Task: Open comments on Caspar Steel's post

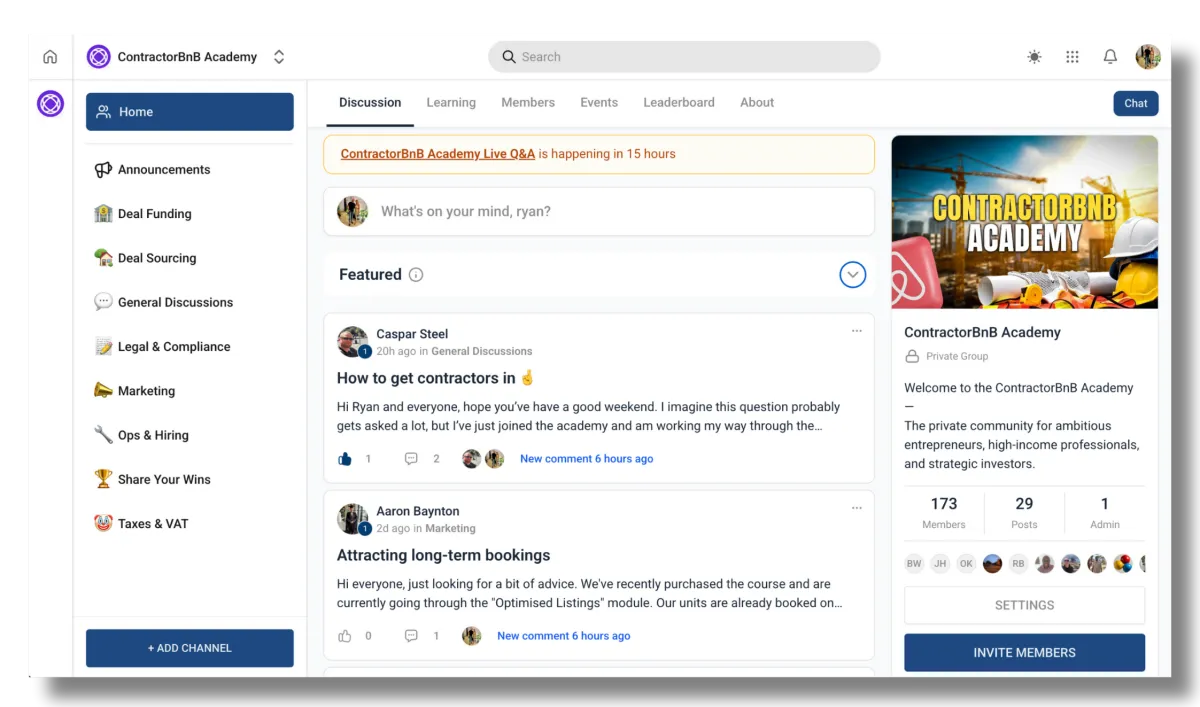Action: click(411, 459)
